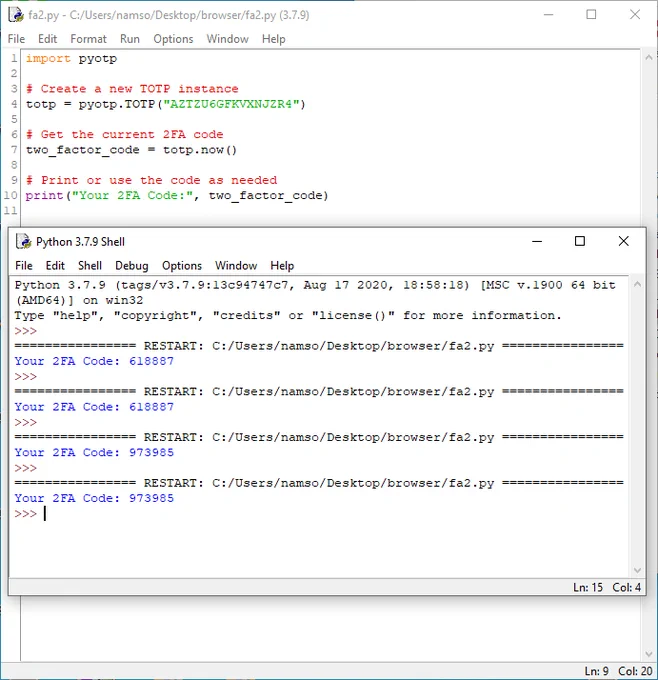The image size is (658, 680).
Task: Click 'Col: 4' in Shell status bar
Action: (x=626, y=587)
